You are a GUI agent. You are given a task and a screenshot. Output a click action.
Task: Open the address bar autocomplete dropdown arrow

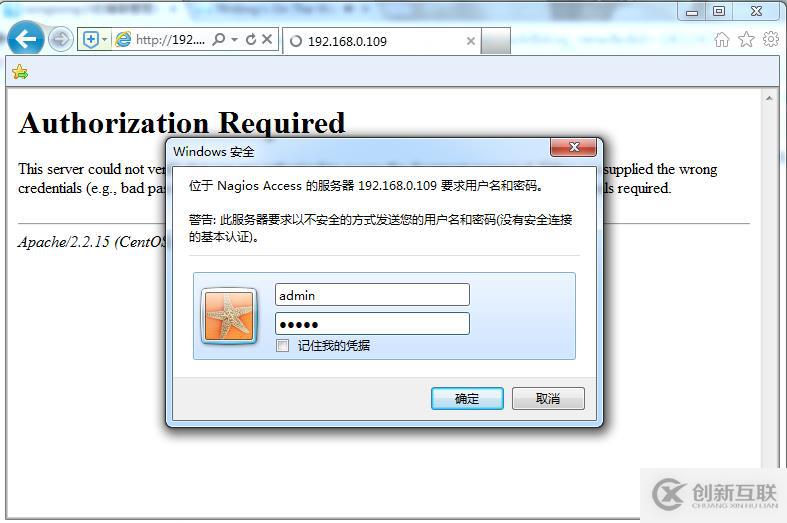[234, 39]
